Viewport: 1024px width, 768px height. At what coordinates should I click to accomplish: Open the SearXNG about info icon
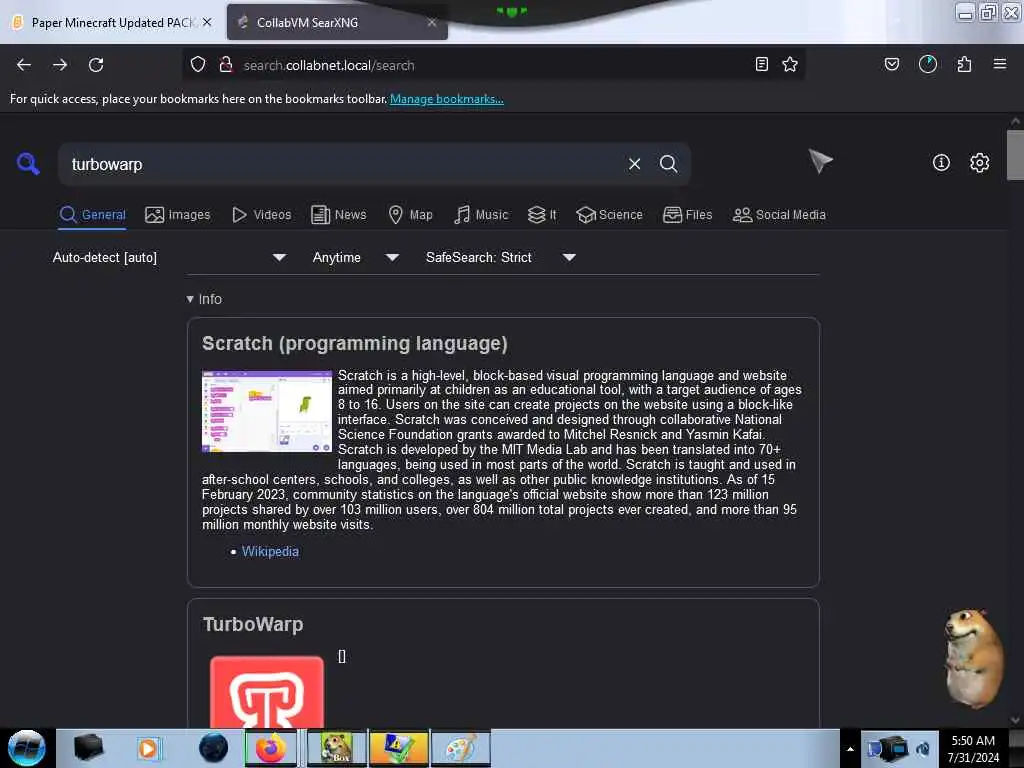point(941,163)
